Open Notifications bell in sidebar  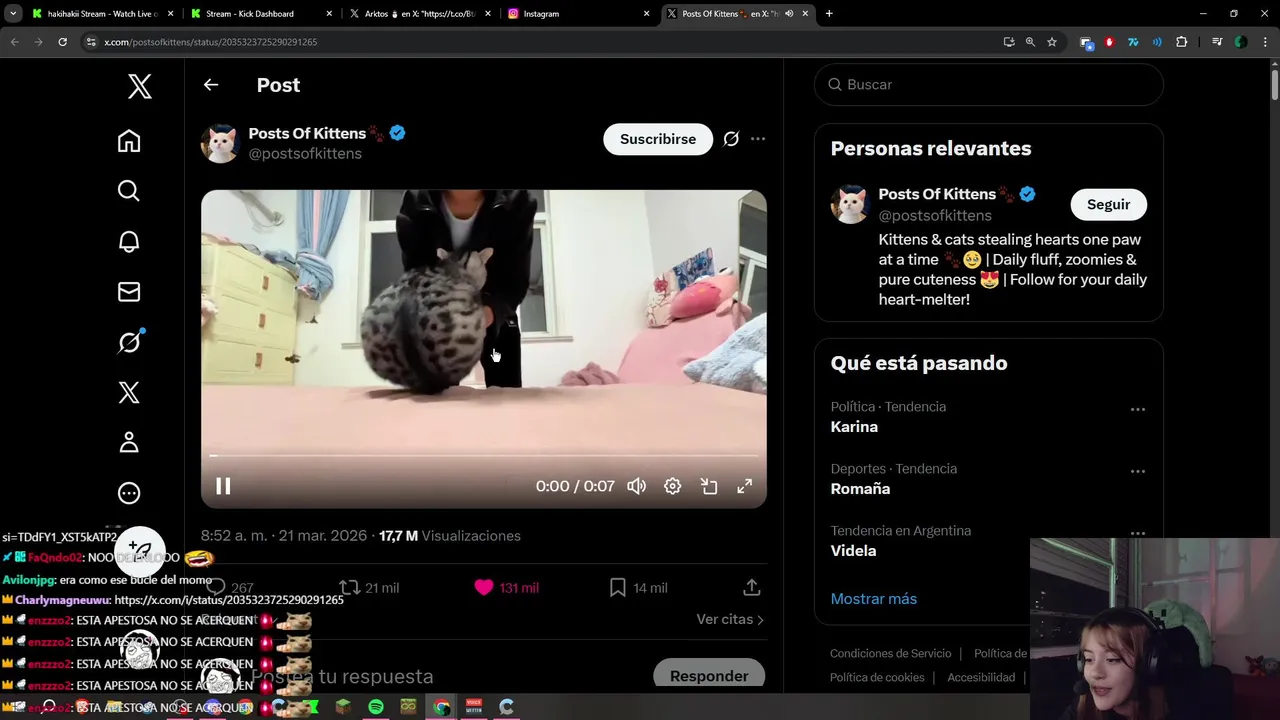129,241
